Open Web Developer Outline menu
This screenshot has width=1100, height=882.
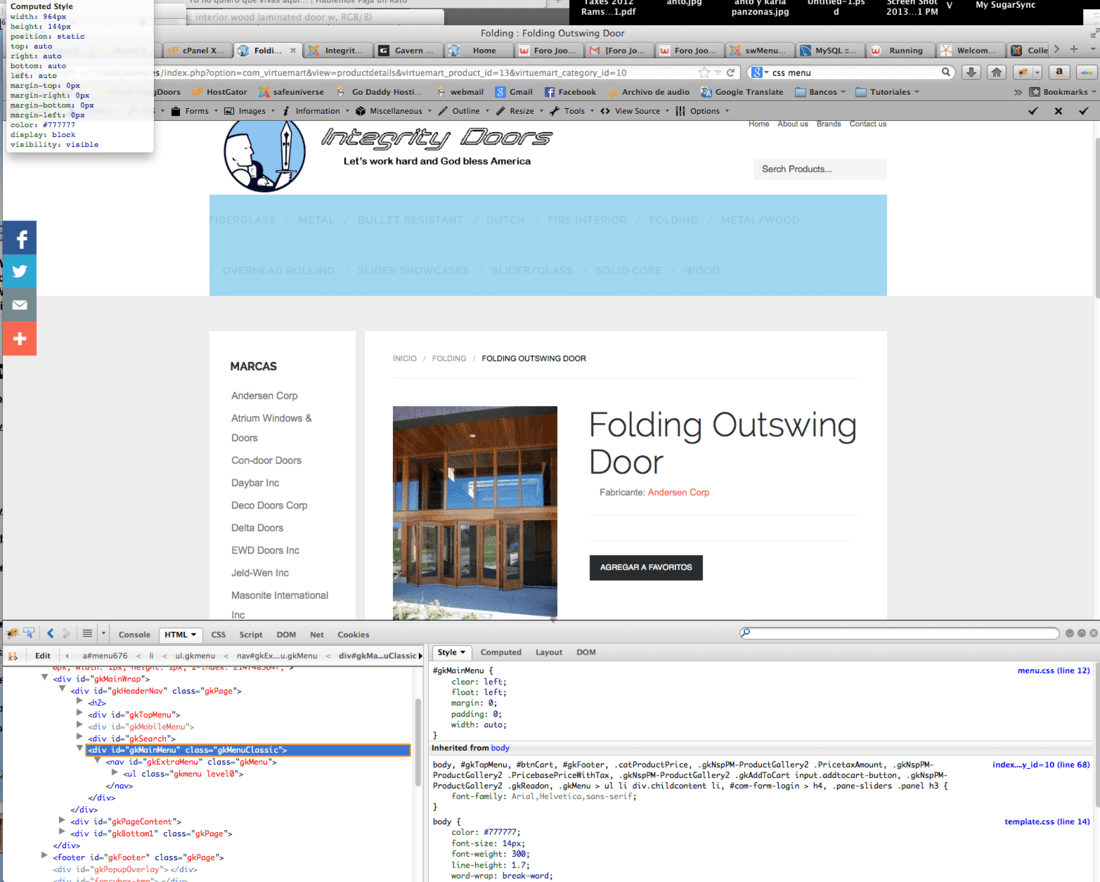[x=464, y=111]
